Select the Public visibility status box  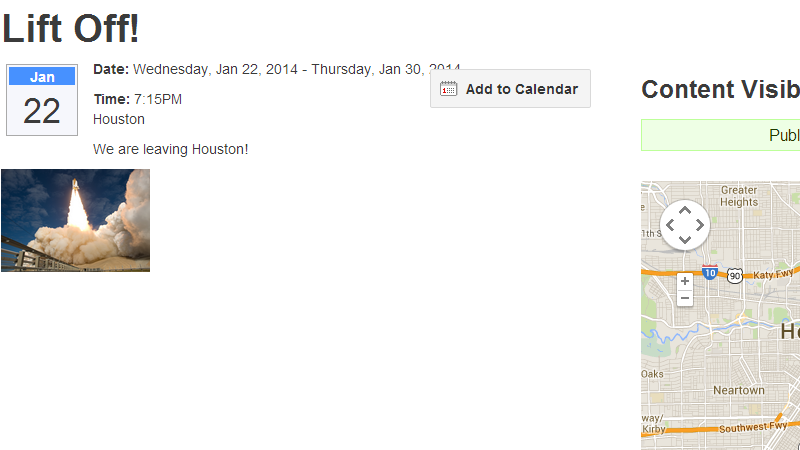pos(720,135)
